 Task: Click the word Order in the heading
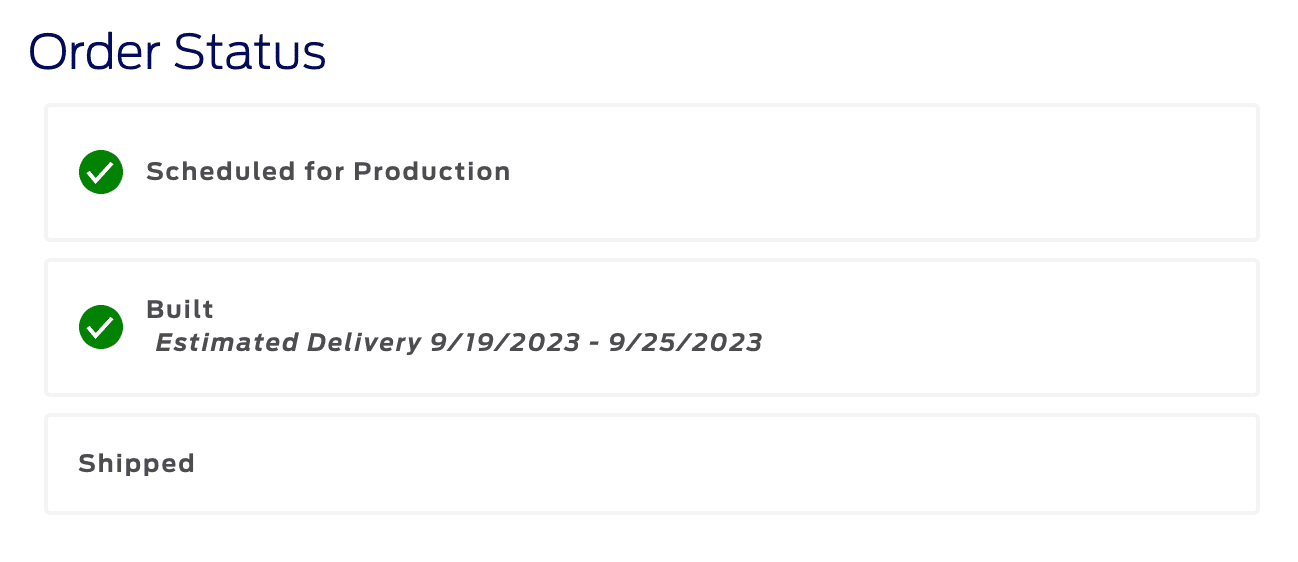coord(96,52)
